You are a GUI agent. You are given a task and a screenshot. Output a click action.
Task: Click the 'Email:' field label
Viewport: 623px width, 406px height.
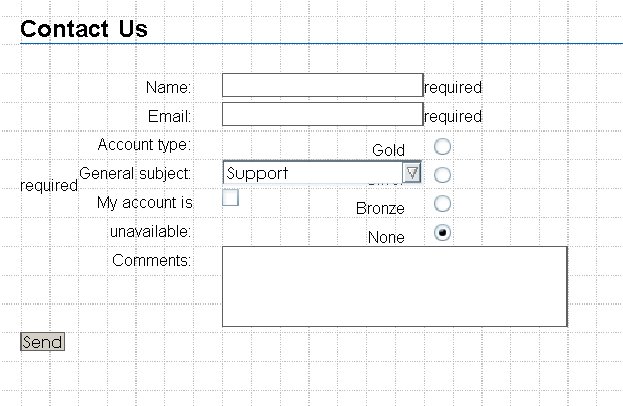coord(169,116)
